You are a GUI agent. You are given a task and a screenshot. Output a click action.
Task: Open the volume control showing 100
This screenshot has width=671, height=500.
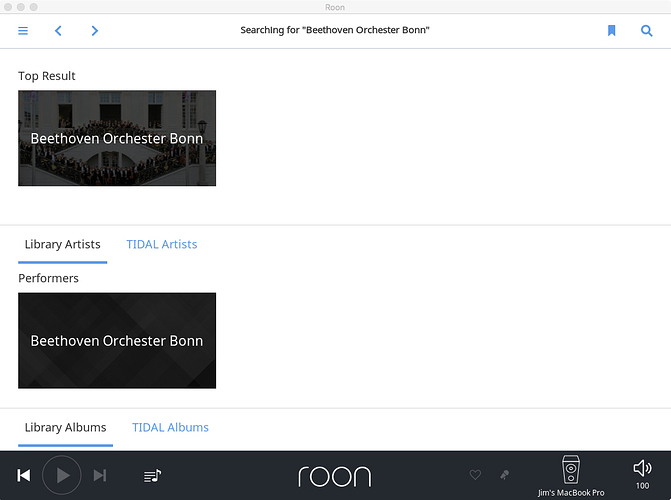(x=642, y=474)
